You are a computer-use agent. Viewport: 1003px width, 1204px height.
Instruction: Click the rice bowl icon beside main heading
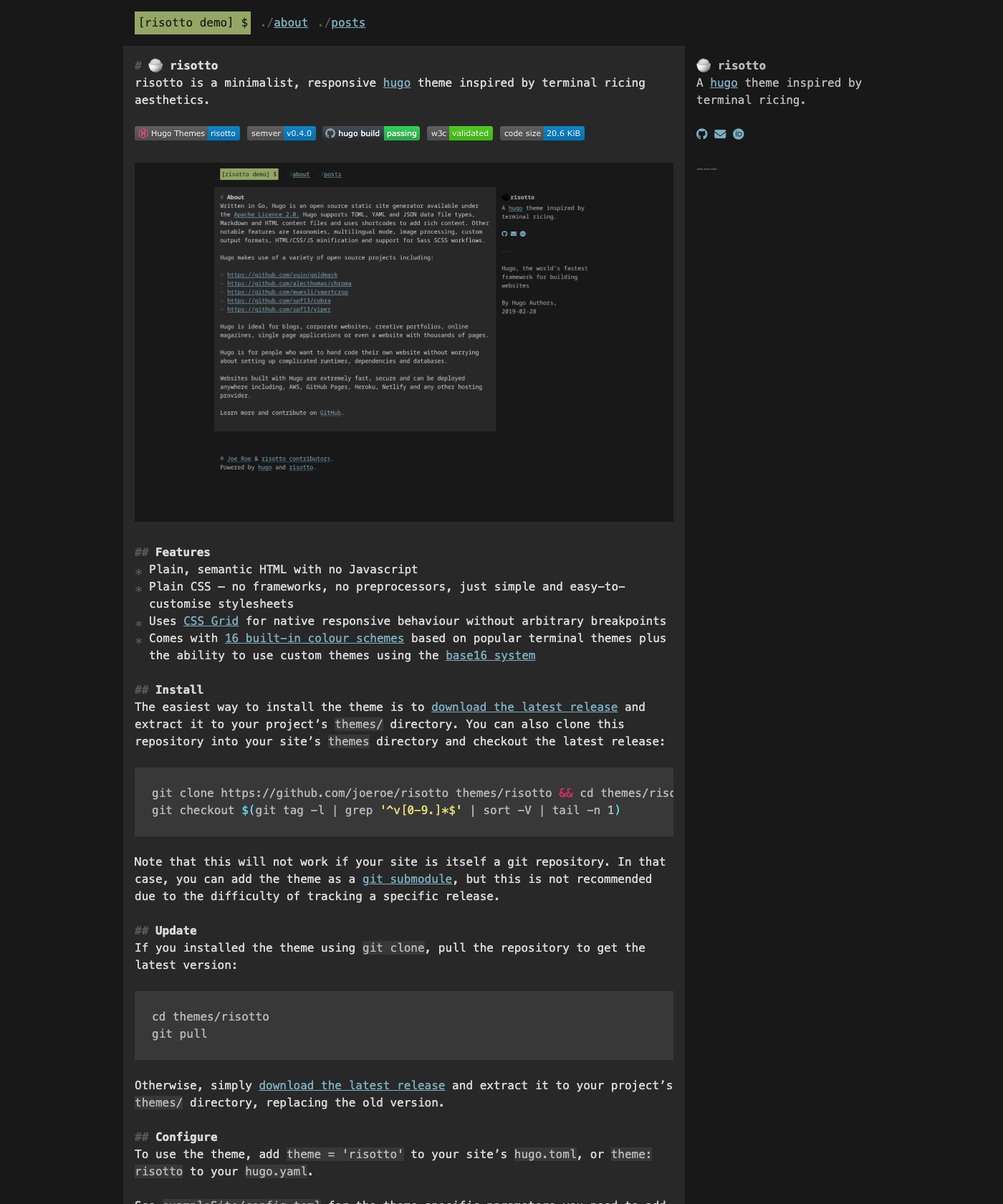click(155, 65)
